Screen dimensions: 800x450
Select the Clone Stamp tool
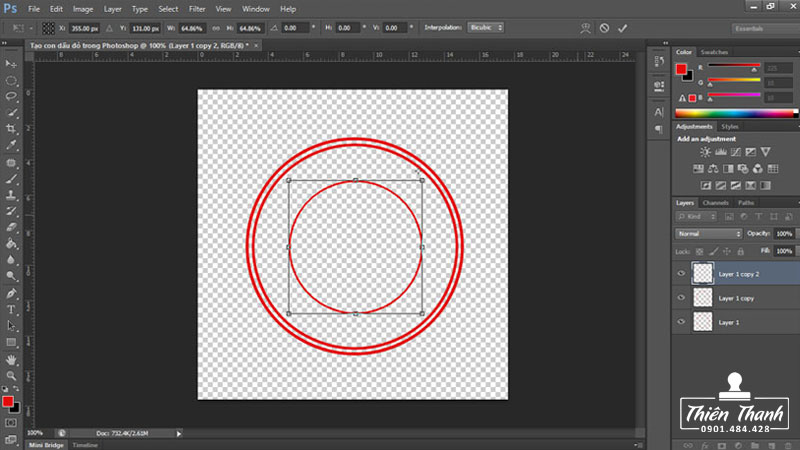point(11,195)
